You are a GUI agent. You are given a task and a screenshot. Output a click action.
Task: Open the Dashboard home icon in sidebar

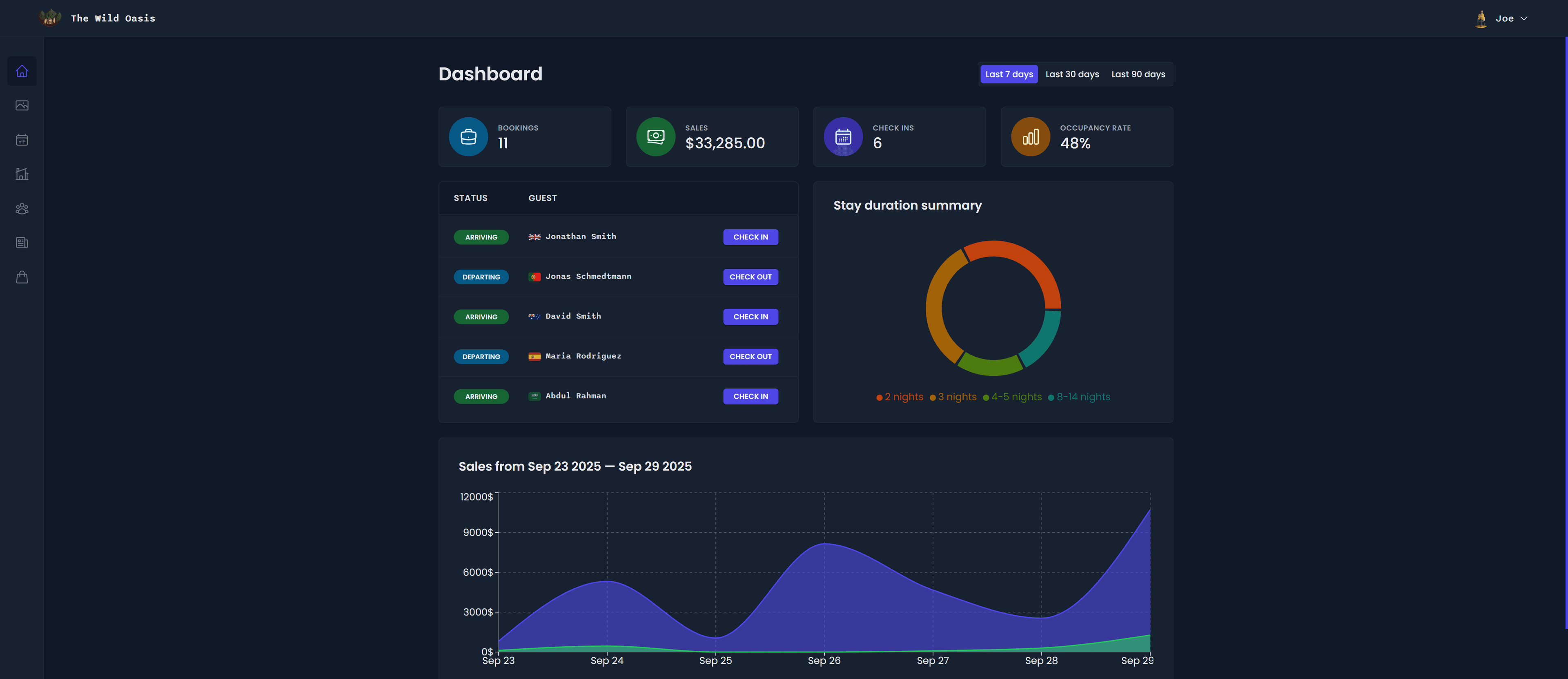(x=22, y=71)
